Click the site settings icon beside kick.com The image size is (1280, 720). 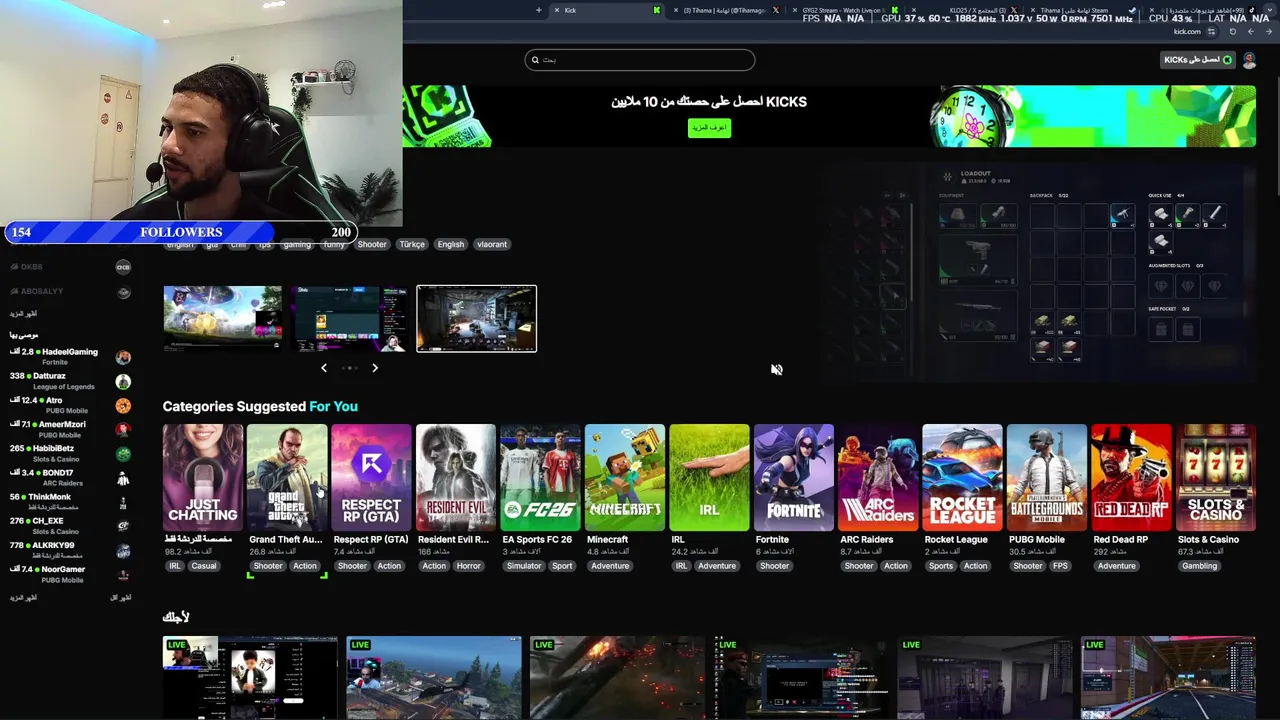[1211, 31]
